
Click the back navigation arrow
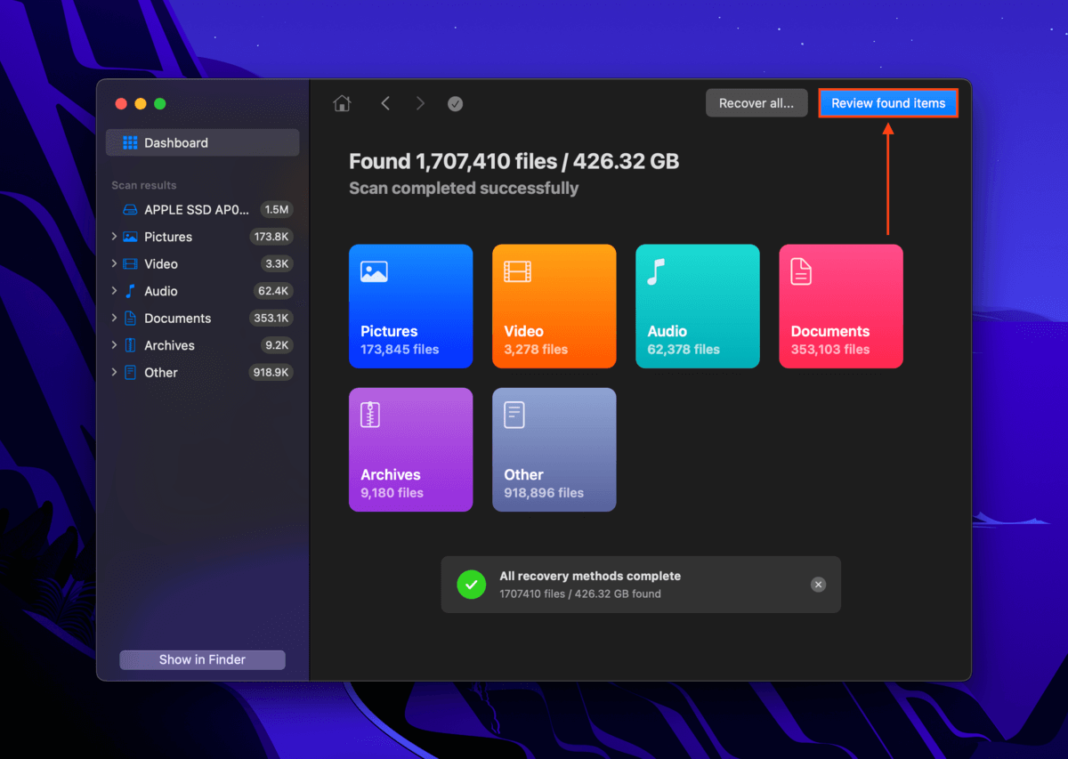[386, 103]
